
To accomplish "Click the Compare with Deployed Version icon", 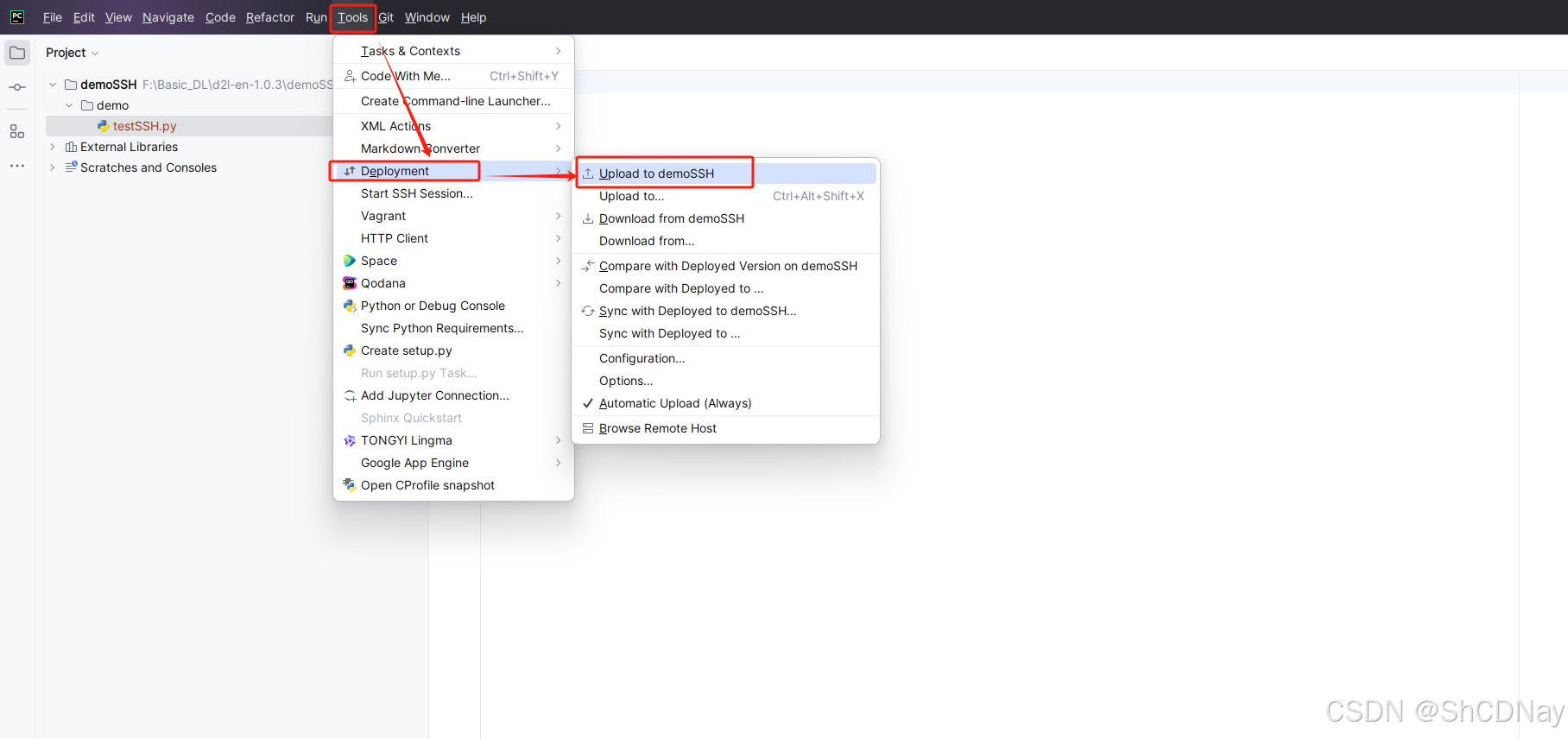I will coord(588,266).
